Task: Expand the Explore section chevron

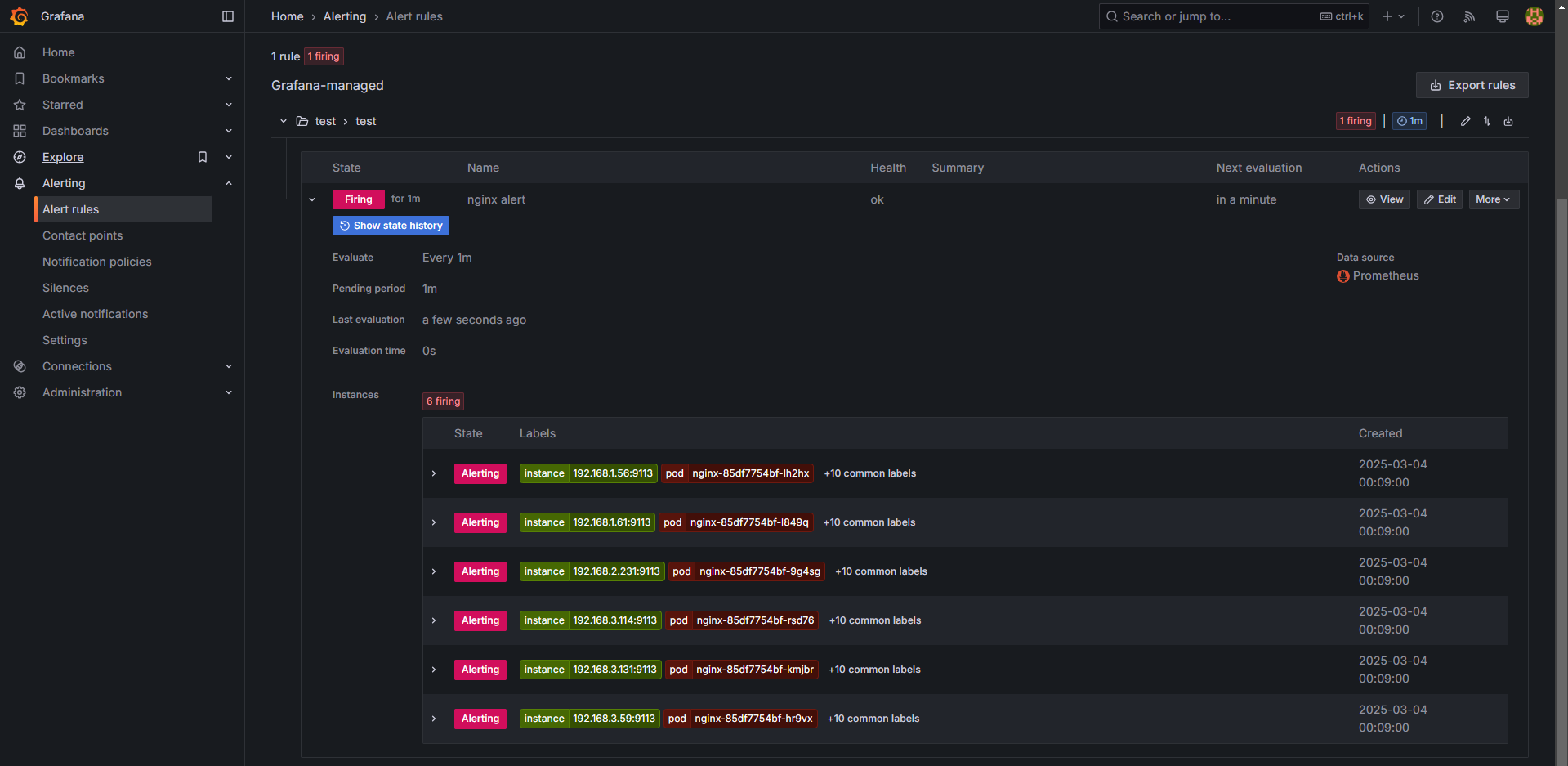Action: pos(229,157)
